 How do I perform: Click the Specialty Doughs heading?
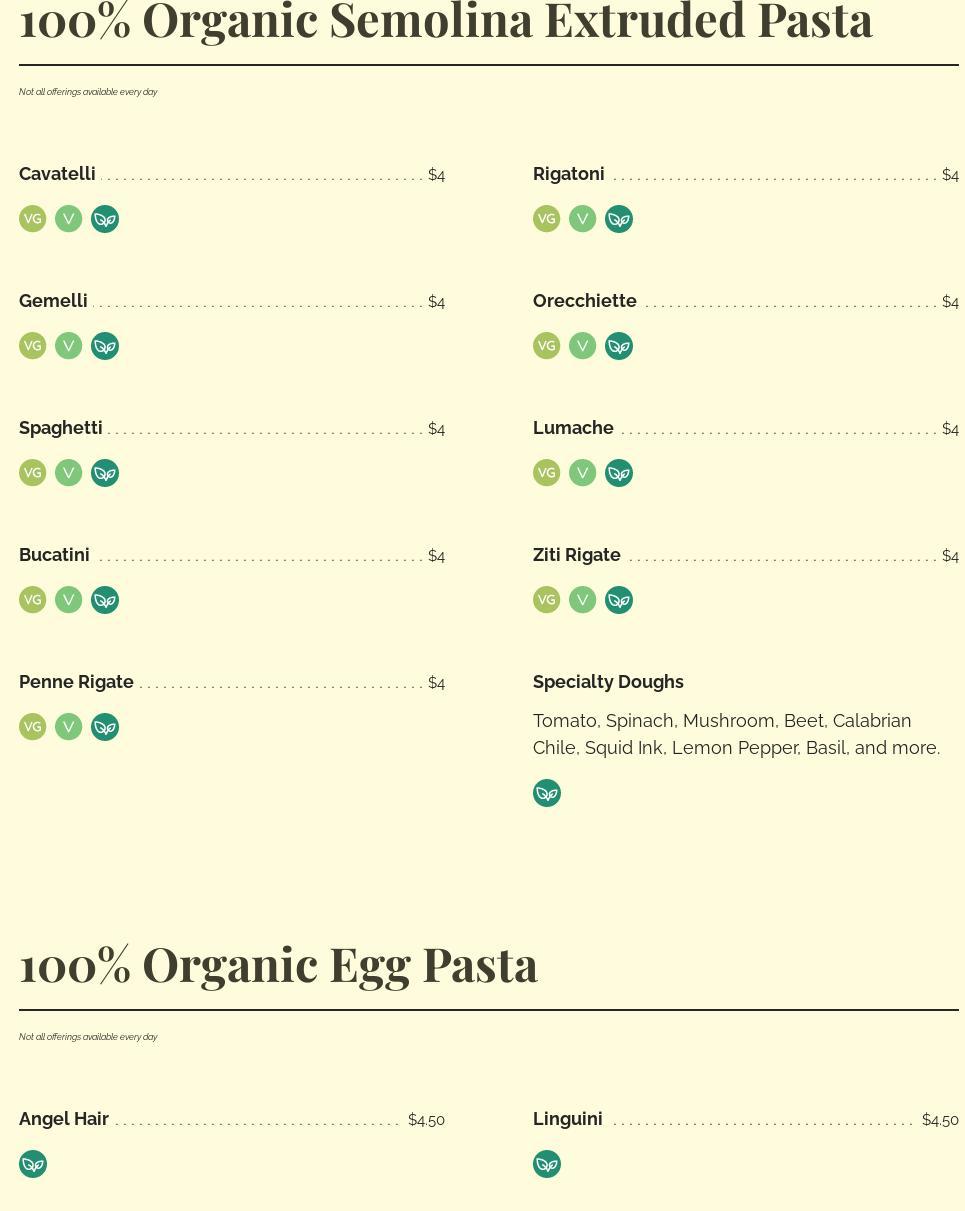point(608,682)
